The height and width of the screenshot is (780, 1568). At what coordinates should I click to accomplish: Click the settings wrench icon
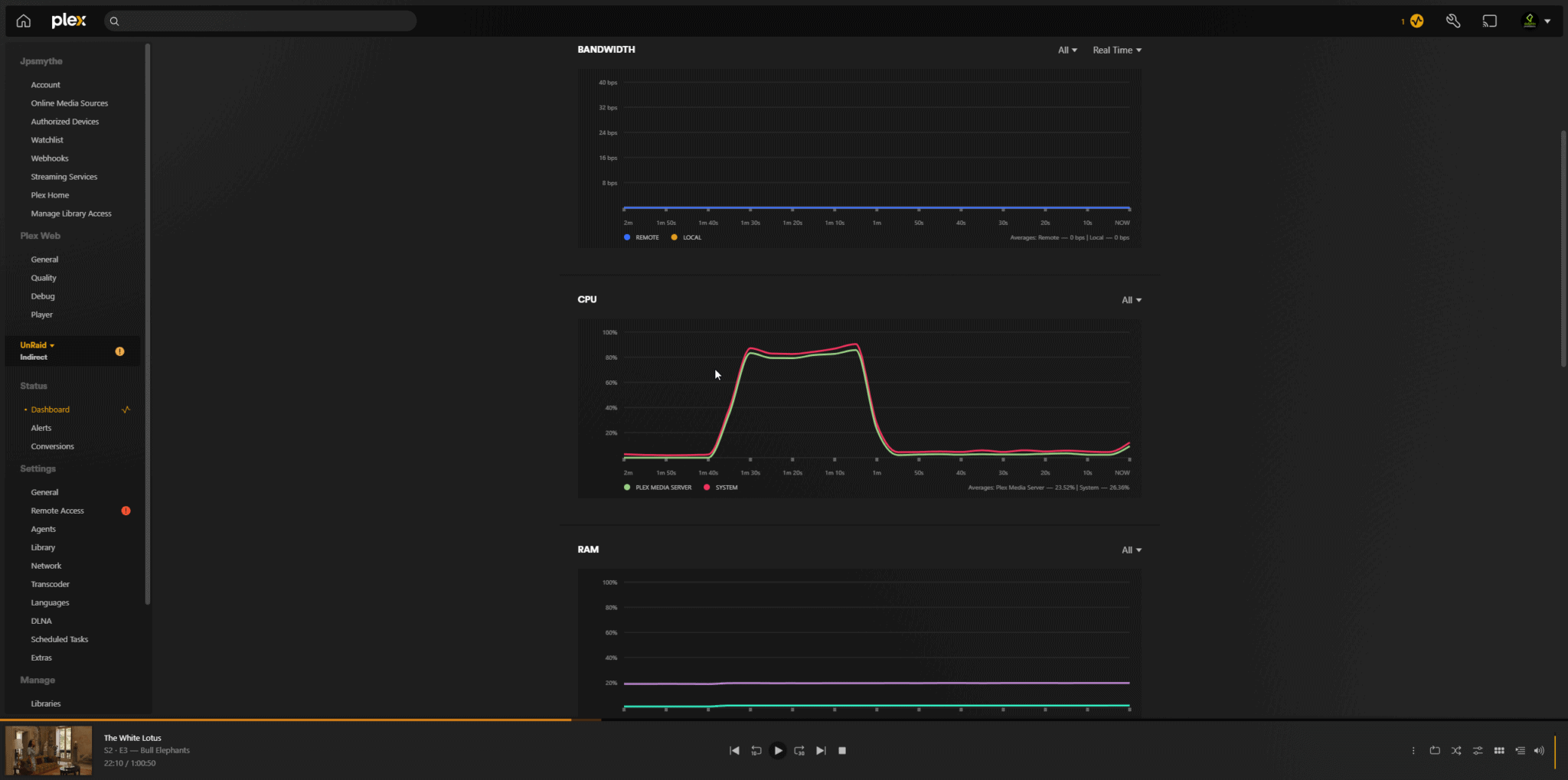pos(1453,21)
